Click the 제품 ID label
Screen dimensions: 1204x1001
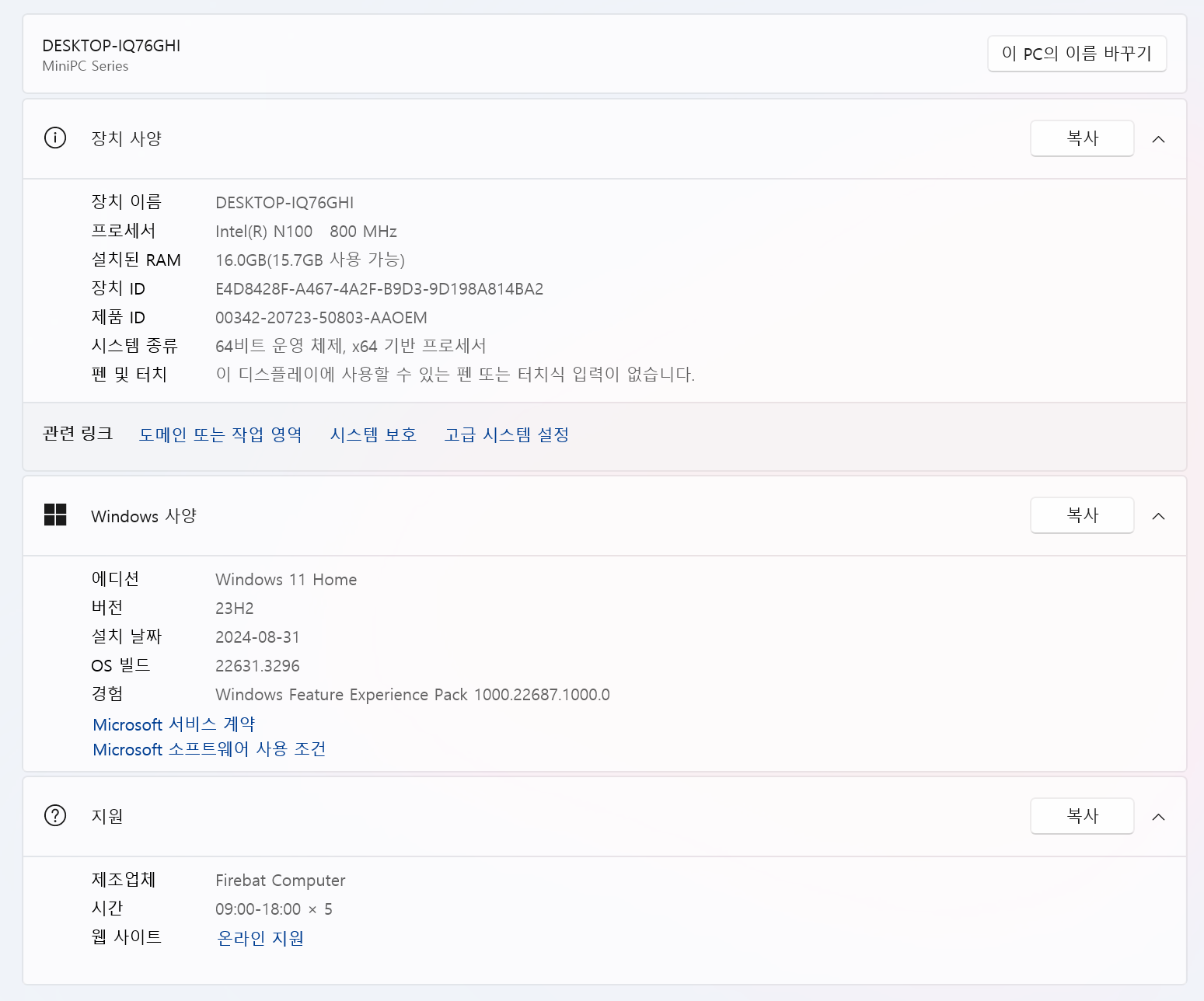[x=118, y=317]
